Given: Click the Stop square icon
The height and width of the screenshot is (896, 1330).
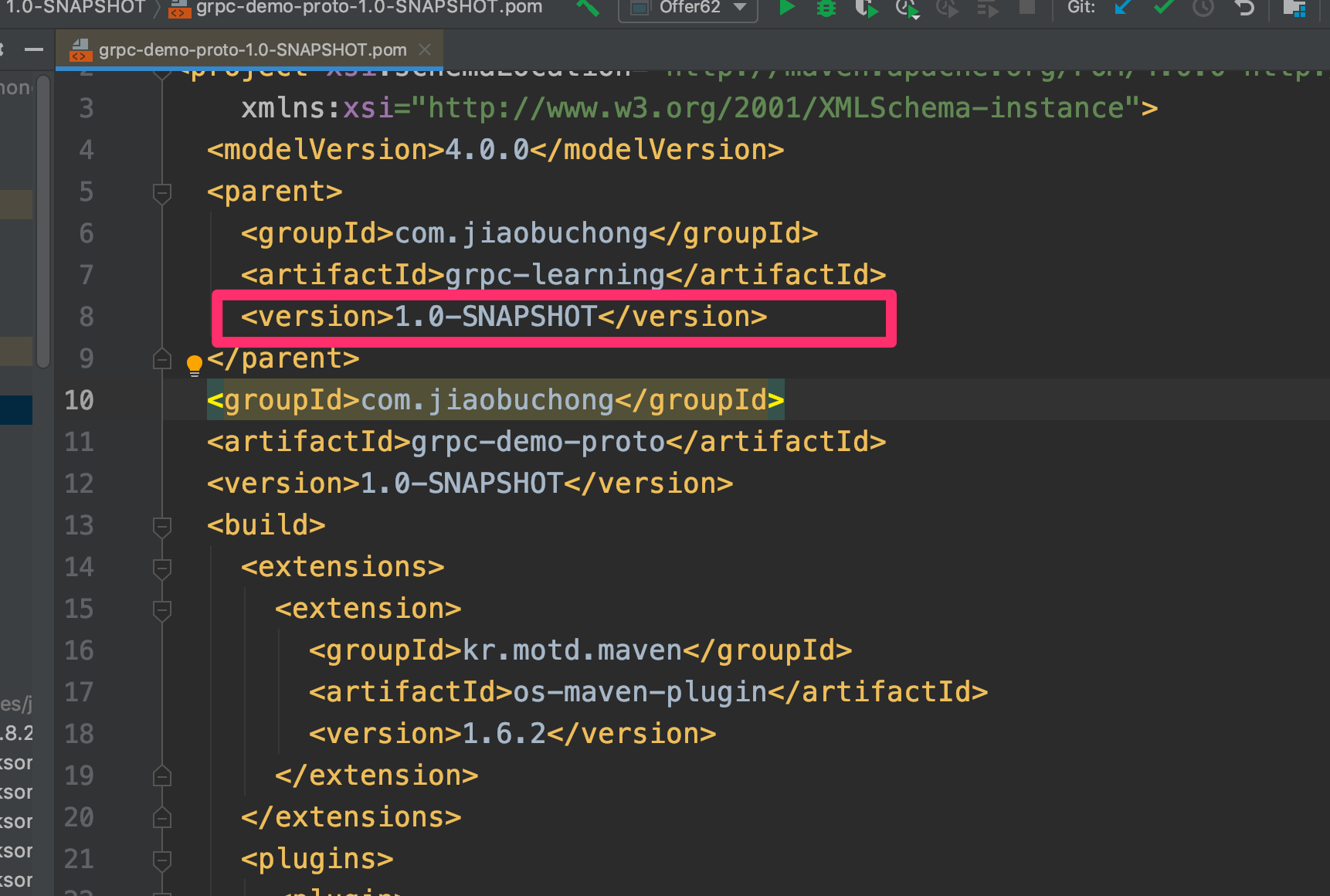Looking at the screenshot, I should [1026, 8].
